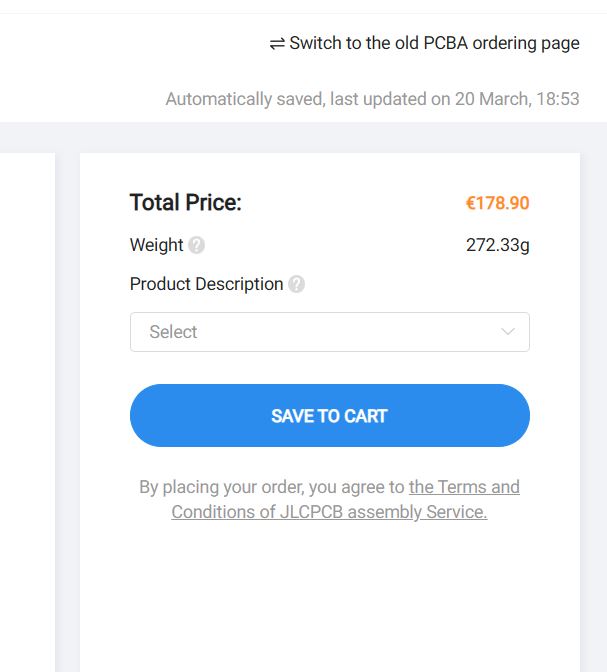Click the Total Price label
Image resolution: width=607 pixels, height=672 pixels.
185,203
